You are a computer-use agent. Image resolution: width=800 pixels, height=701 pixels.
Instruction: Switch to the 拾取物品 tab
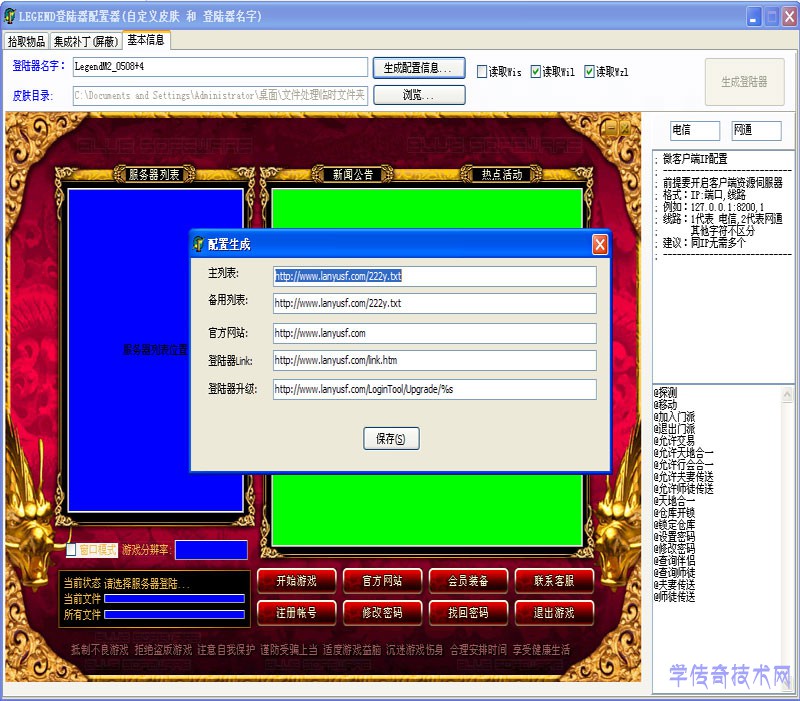click(27, 42)
